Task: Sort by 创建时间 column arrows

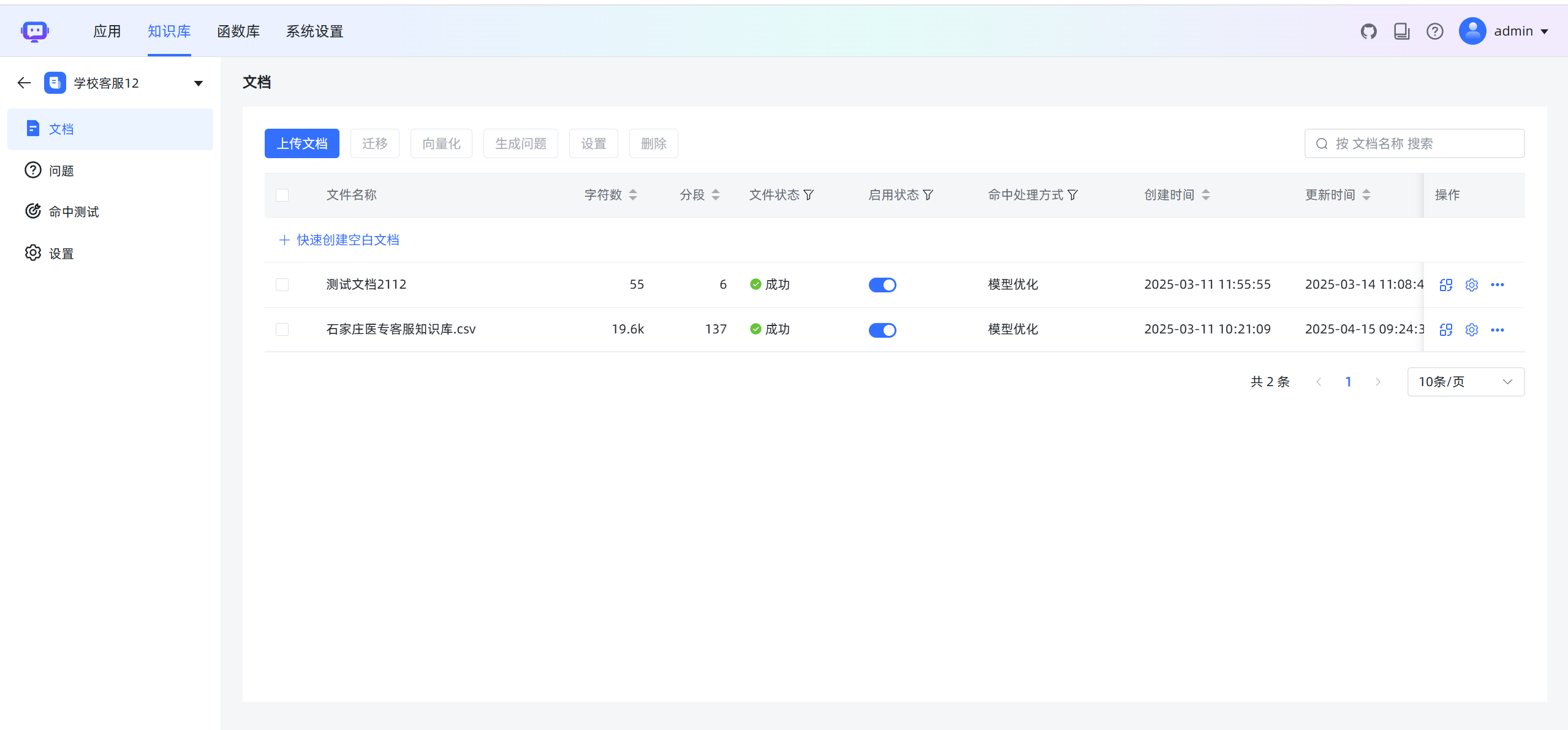Action: click(x=1205, y=195)
